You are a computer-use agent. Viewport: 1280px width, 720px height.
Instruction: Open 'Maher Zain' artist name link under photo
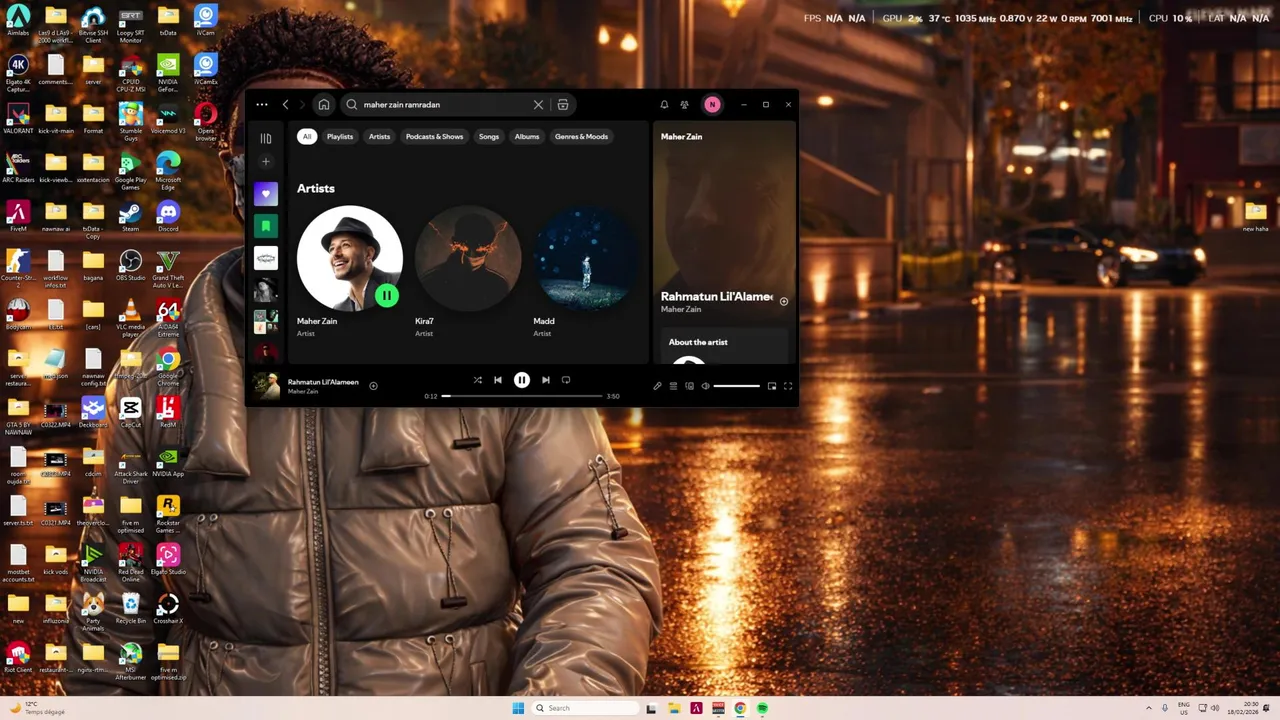(317, 321)
